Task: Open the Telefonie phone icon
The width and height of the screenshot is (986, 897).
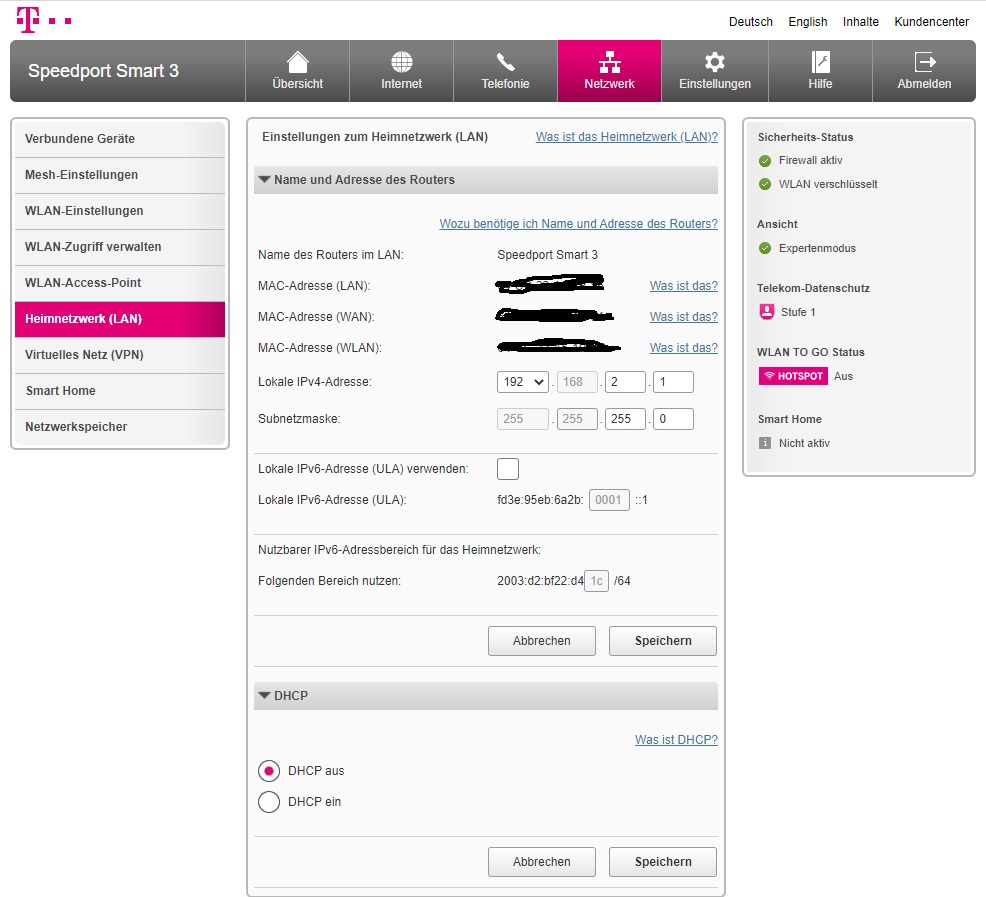Action: pos(506,62)
